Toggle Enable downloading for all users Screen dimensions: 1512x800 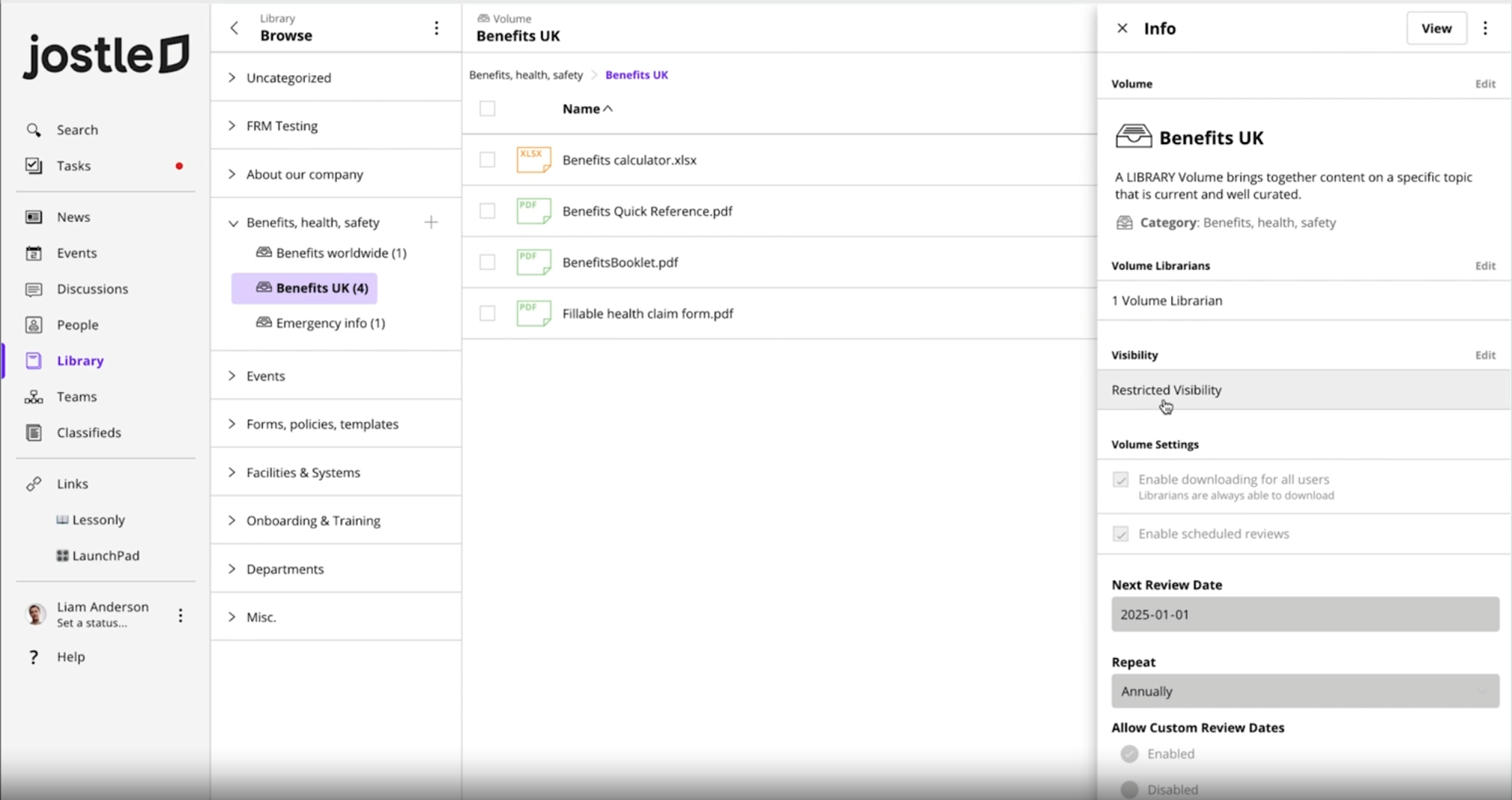[x=1121, y=480]
